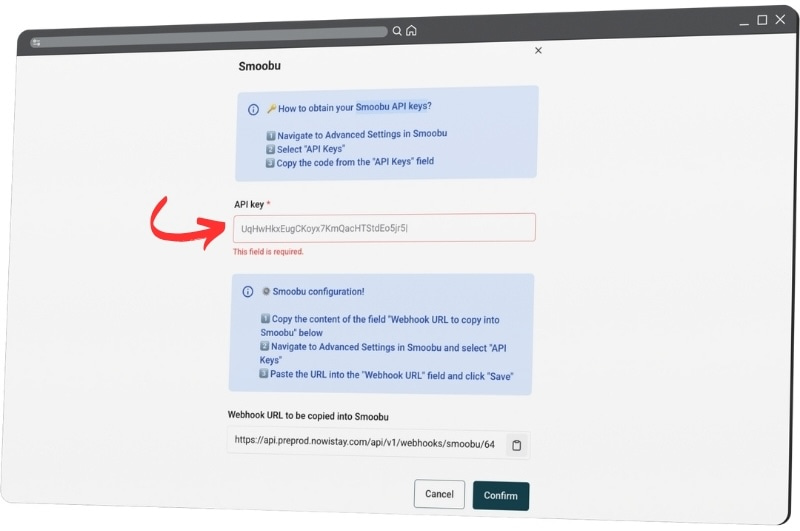Maximize the browser window
The width and height of the screenshot is (800, 531).
(x=762, y=20)
